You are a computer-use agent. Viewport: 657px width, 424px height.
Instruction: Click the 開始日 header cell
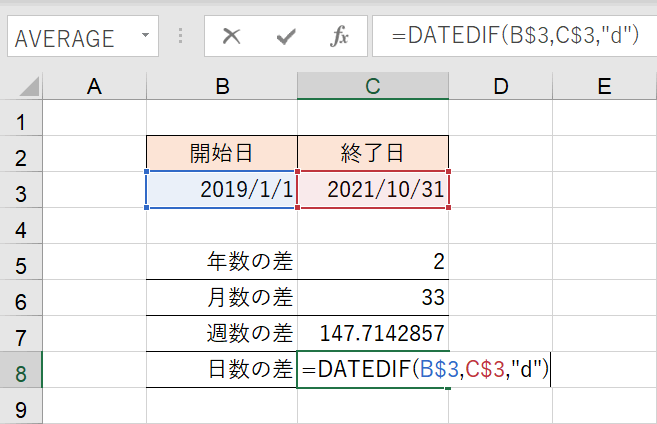pyautogui.click(x=222, y=153)
